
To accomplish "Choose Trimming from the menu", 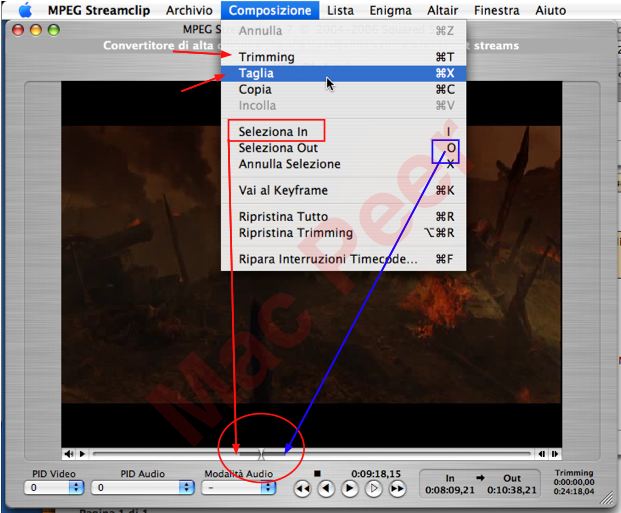I will pyautogui.click(x=343, y=57).
